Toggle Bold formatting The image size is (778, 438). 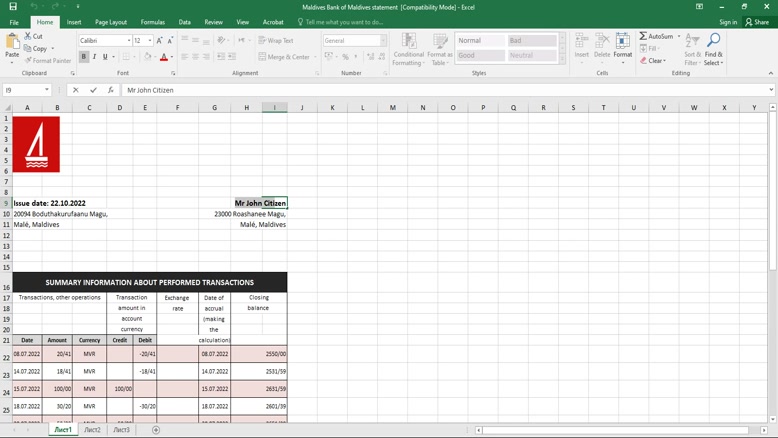click(x=84, y=57)
